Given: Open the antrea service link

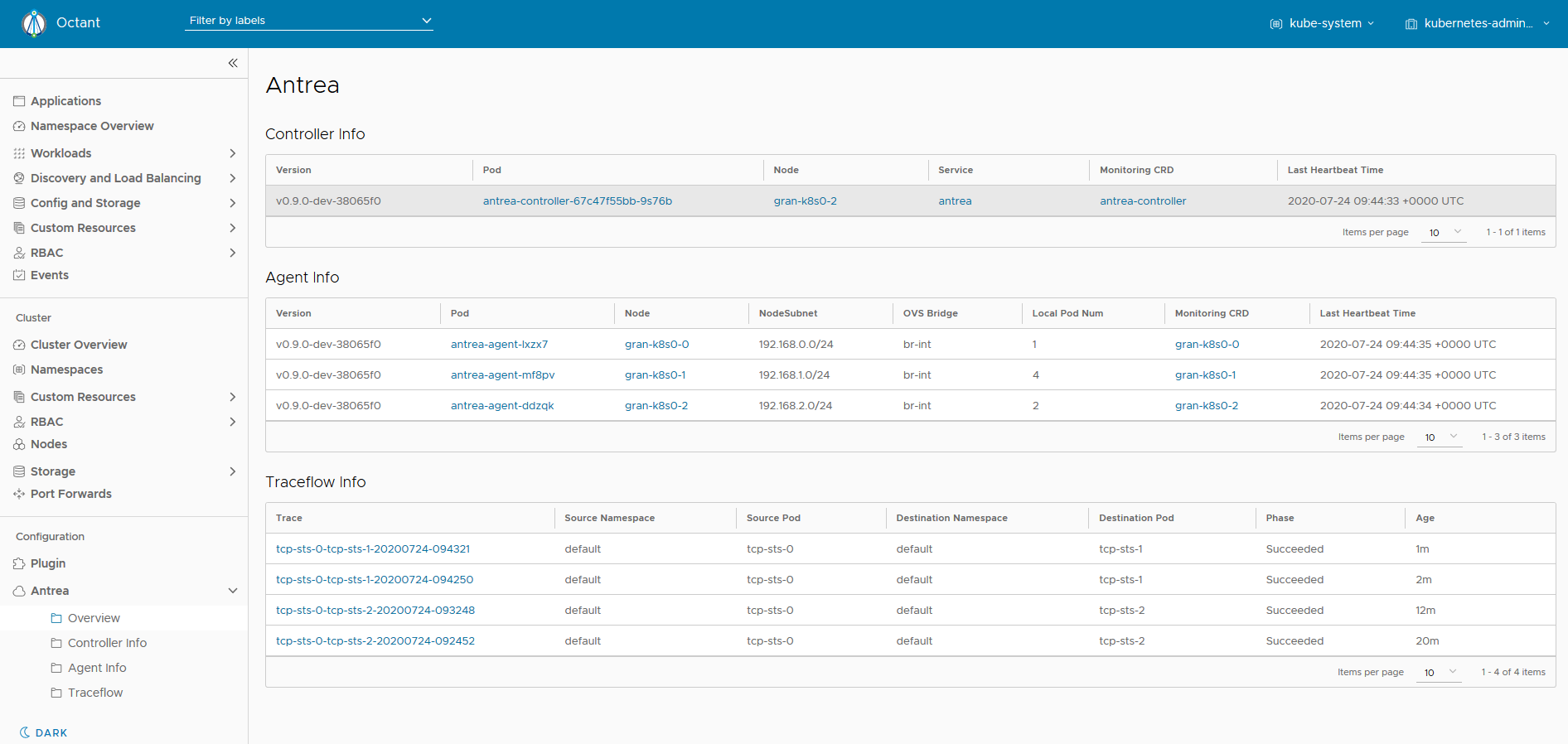Looking at the screenshot, I should (955, 201).
